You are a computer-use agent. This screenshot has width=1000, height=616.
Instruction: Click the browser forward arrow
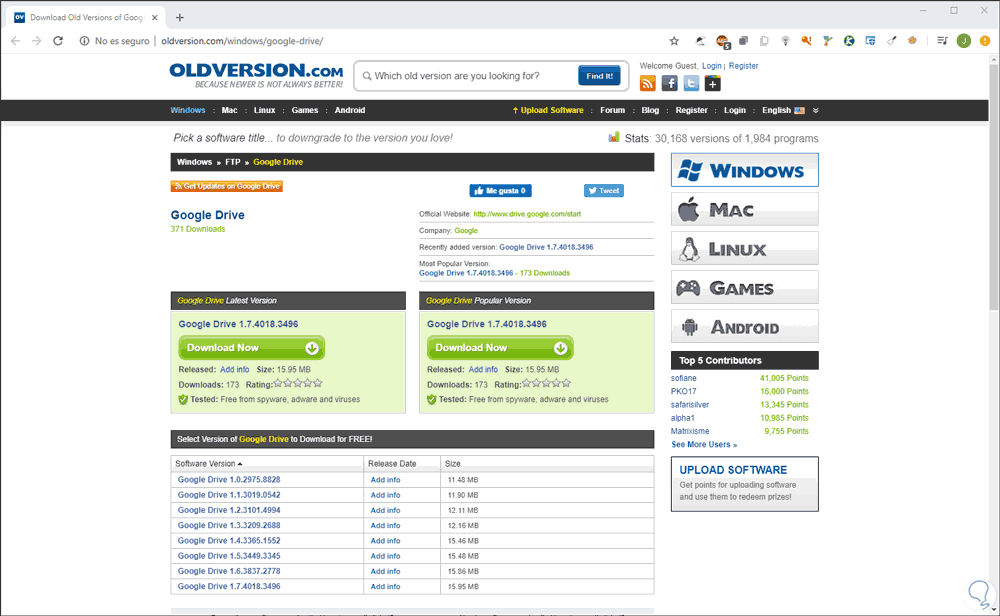point(37,41)
